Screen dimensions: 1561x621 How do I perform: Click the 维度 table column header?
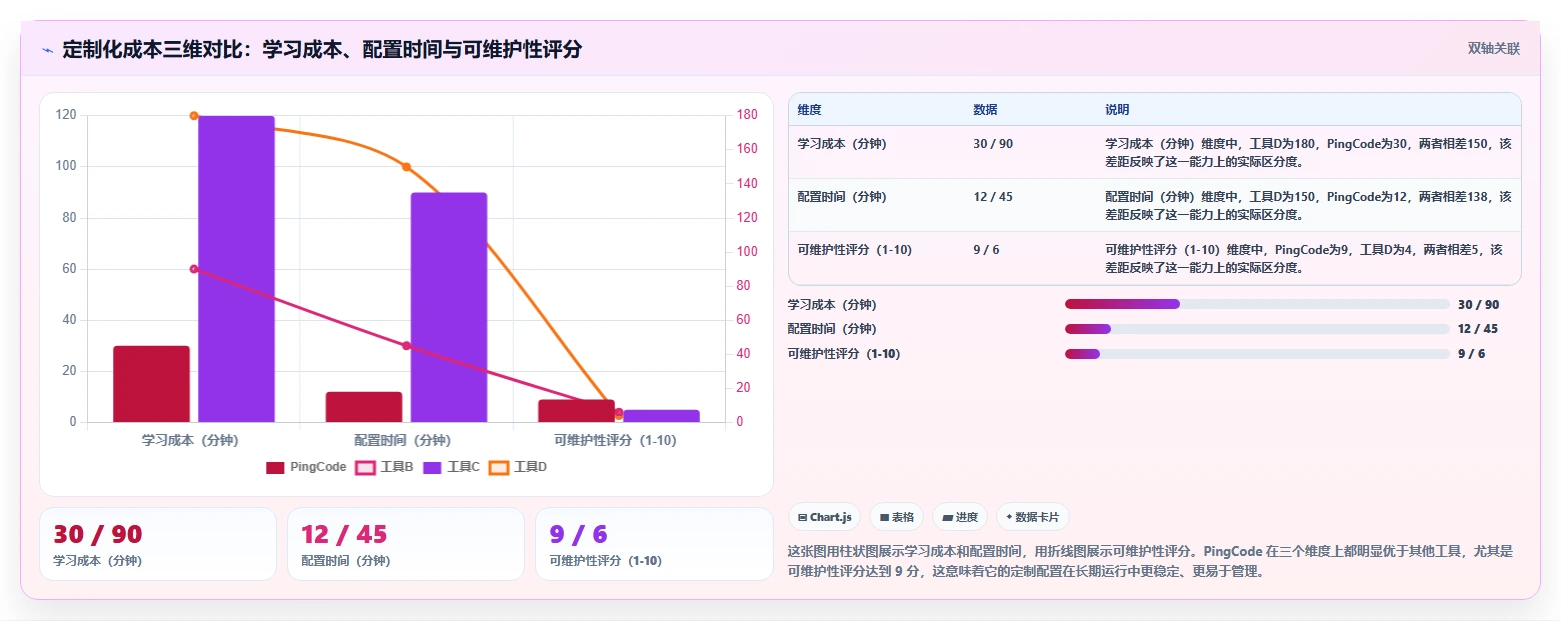[809, 110]
